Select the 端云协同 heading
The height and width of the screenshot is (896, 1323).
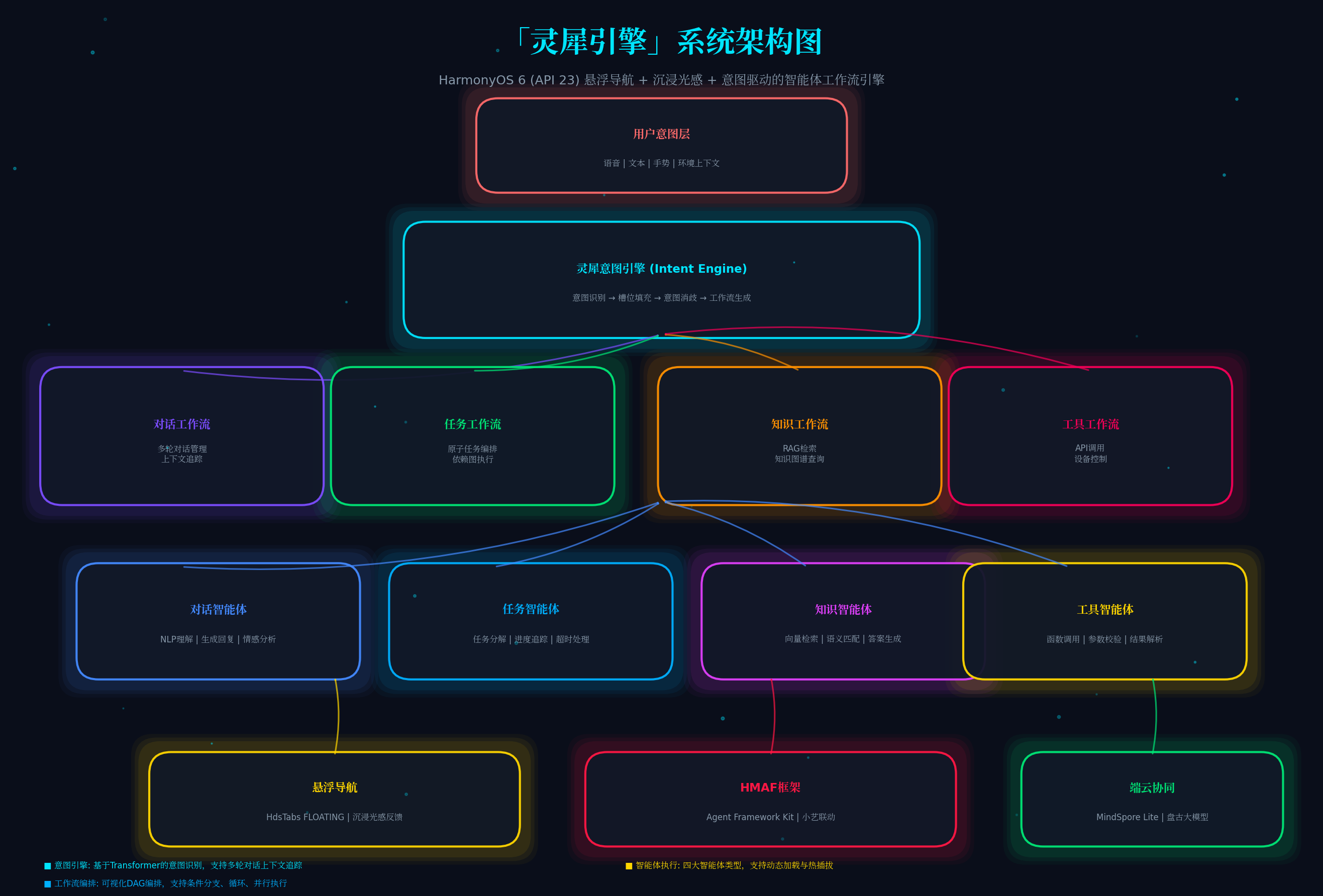point(1152,788)
